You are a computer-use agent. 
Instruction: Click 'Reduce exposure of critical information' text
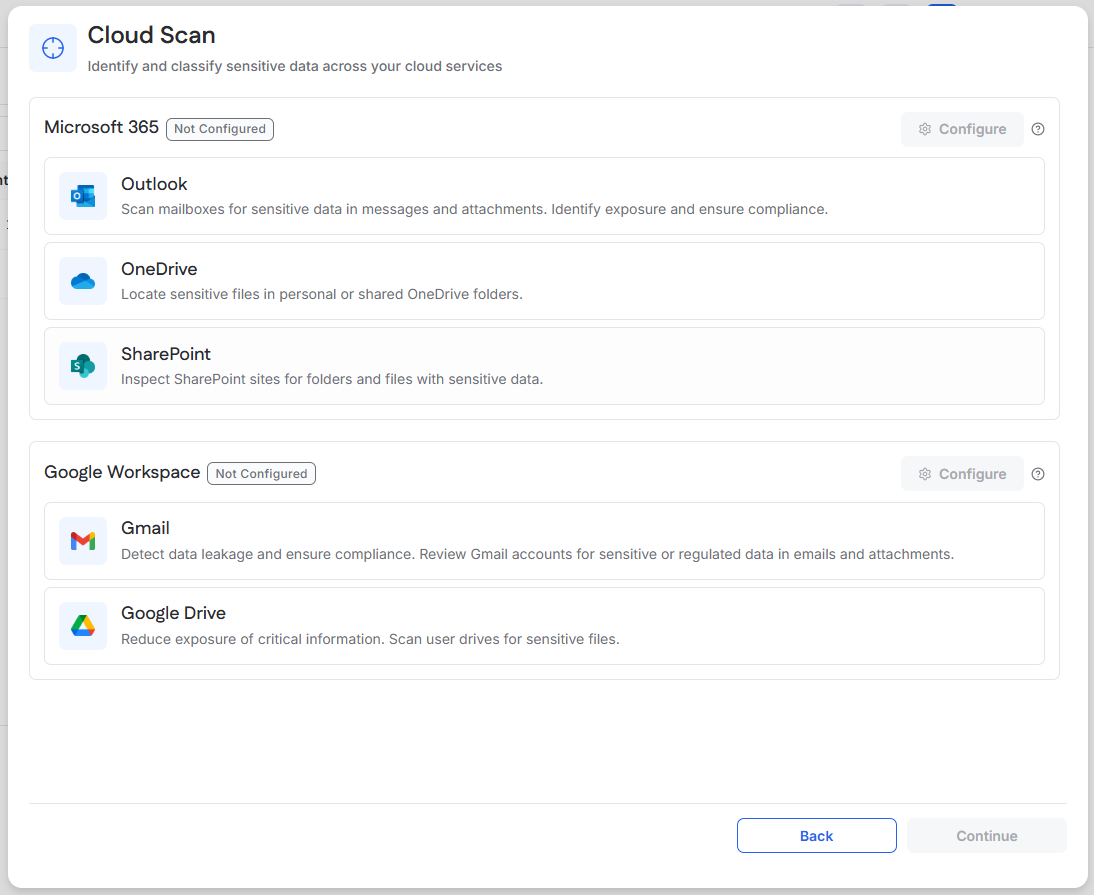[370, 640]
